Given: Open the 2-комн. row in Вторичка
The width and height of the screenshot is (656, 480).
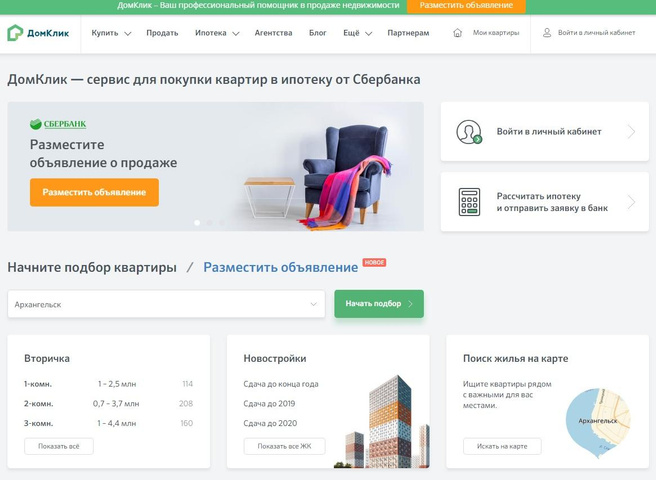Looking at the screenshot, I should [x=108, y=403].
